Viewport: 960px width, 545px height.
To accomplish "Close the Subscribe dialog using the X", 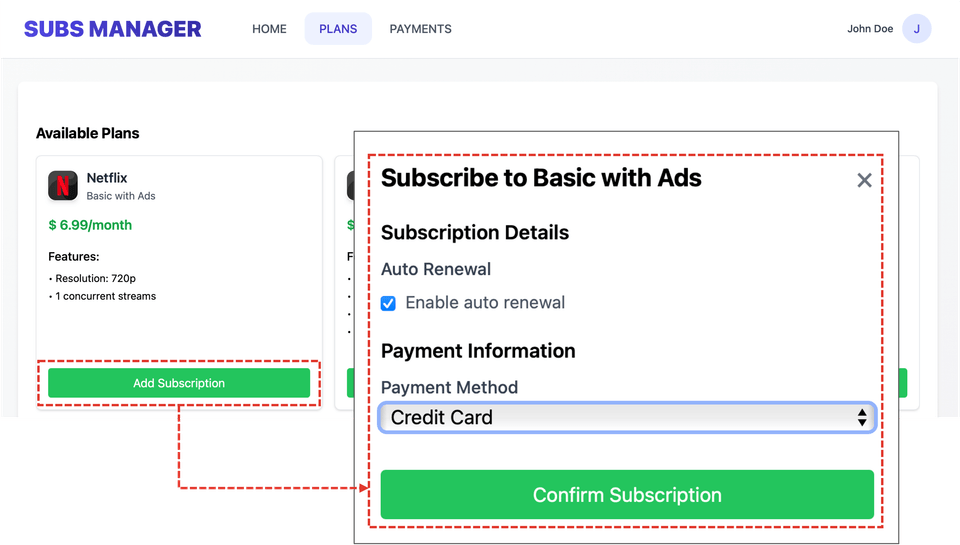I will click(x=864, y=180).
